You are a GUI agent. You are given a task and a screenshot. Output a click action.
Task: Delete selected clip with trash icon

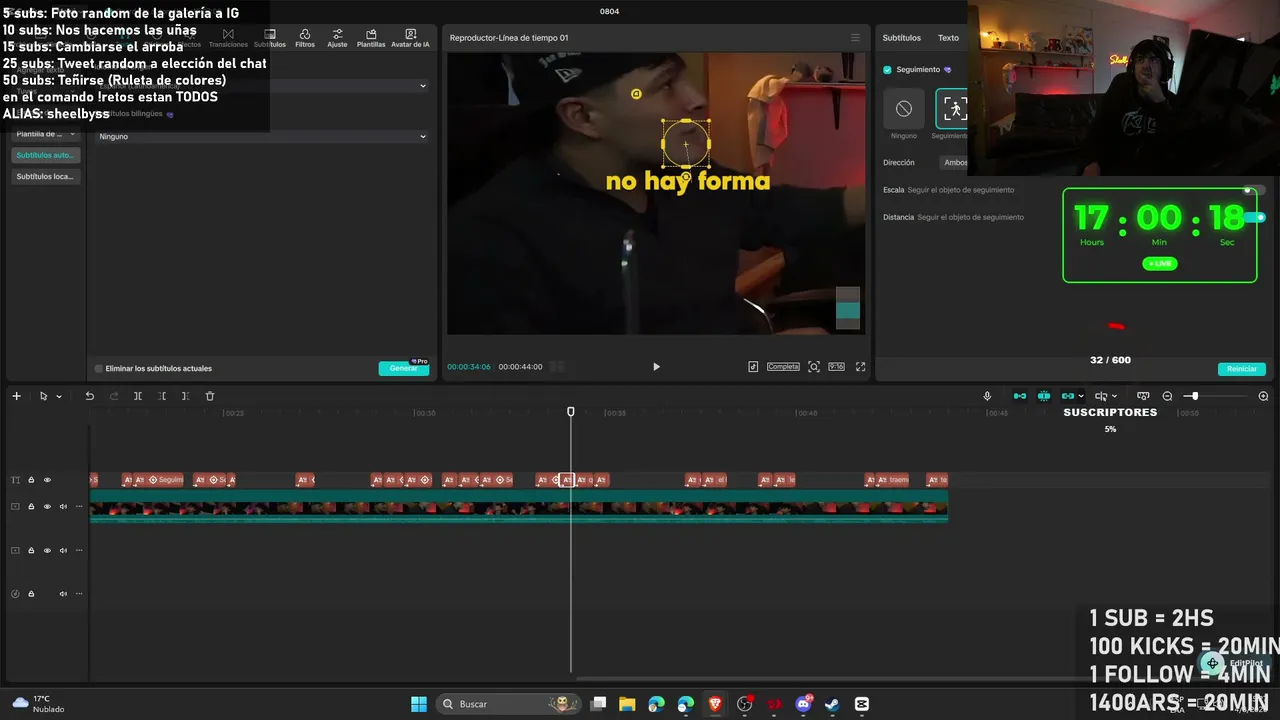(210, 396)
